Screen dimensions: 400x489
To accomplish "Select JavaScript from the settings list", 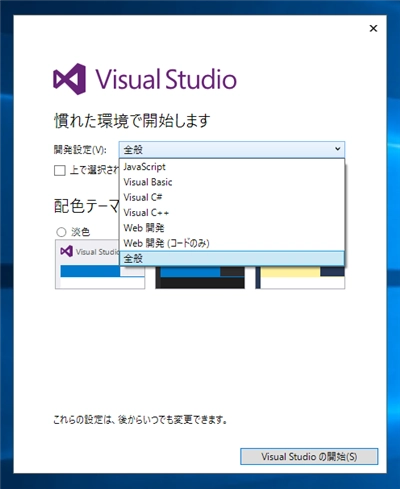I will point(232,167).
